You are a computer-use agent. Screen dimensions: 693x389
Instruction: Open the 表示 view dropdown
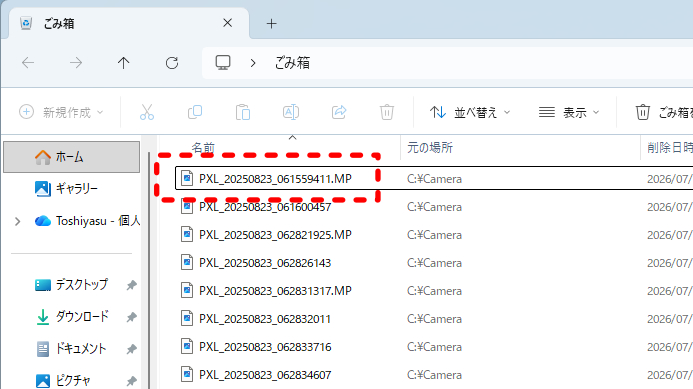[x=569, y=112]
